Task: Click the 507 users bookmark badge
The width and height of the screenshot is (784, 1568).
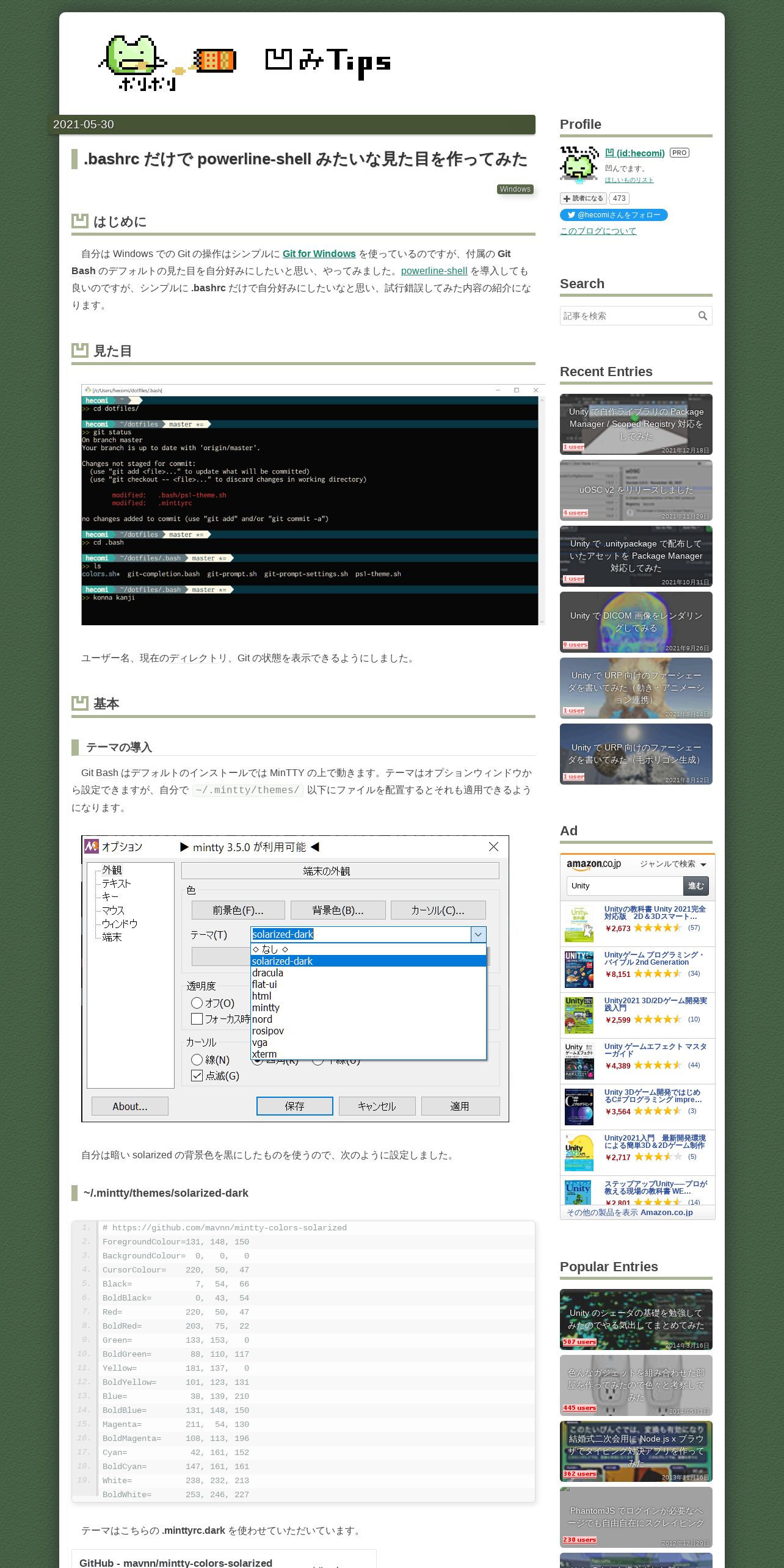Action: tap(579, 1342)
